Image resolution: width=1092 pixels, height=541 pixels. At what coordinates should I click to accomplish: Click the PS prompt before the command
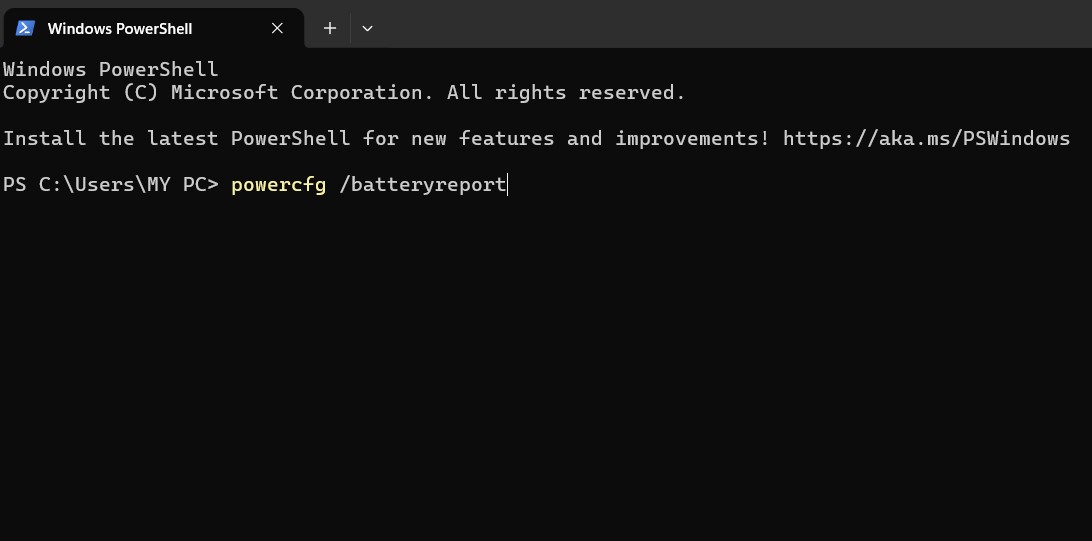pyautogui.click(x=15, y=184)
